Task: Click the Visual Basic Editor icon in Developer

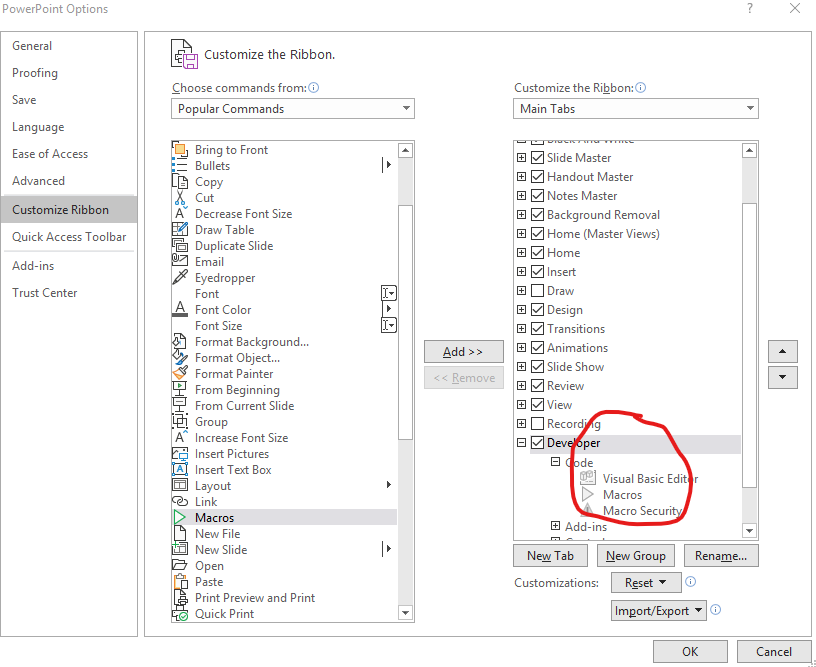Action: click(x=588, y=478)
